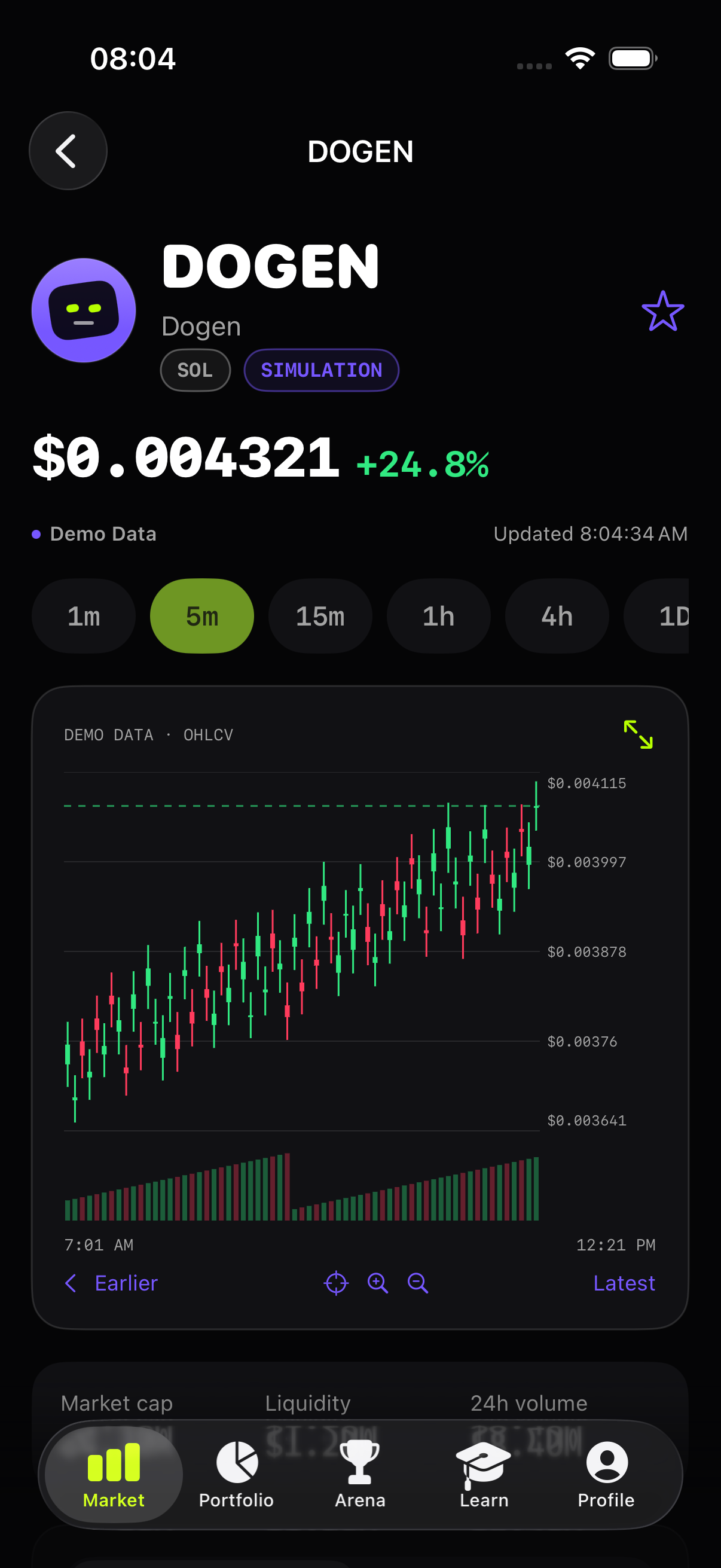Jump to Latest chart data
Image resolution: width=721 pixels, height=1568 pixels.
[x=624, y=1283]
